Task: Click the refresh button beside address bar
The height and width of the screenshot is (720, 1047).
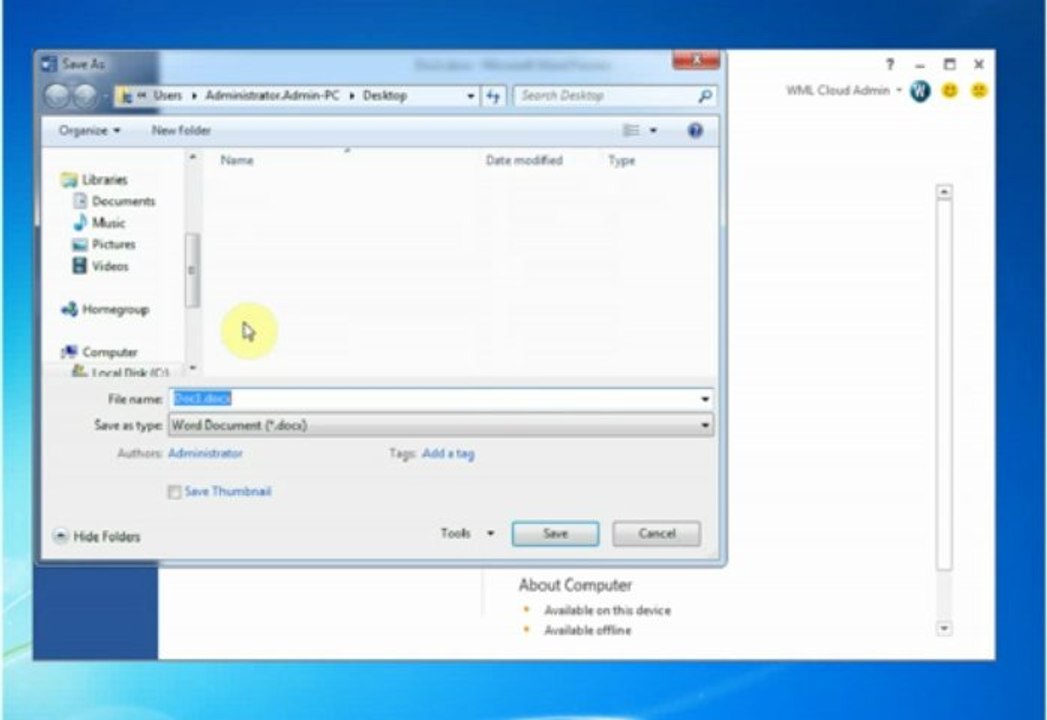Action: click(x=493, y=96)
